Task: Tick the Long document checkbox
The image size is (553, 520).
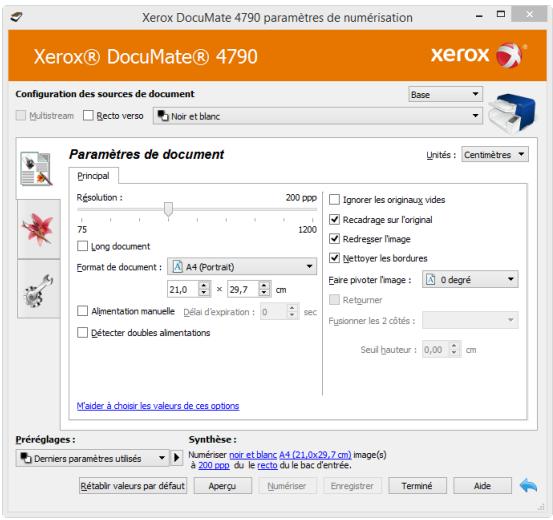Action: coord(83,246)
